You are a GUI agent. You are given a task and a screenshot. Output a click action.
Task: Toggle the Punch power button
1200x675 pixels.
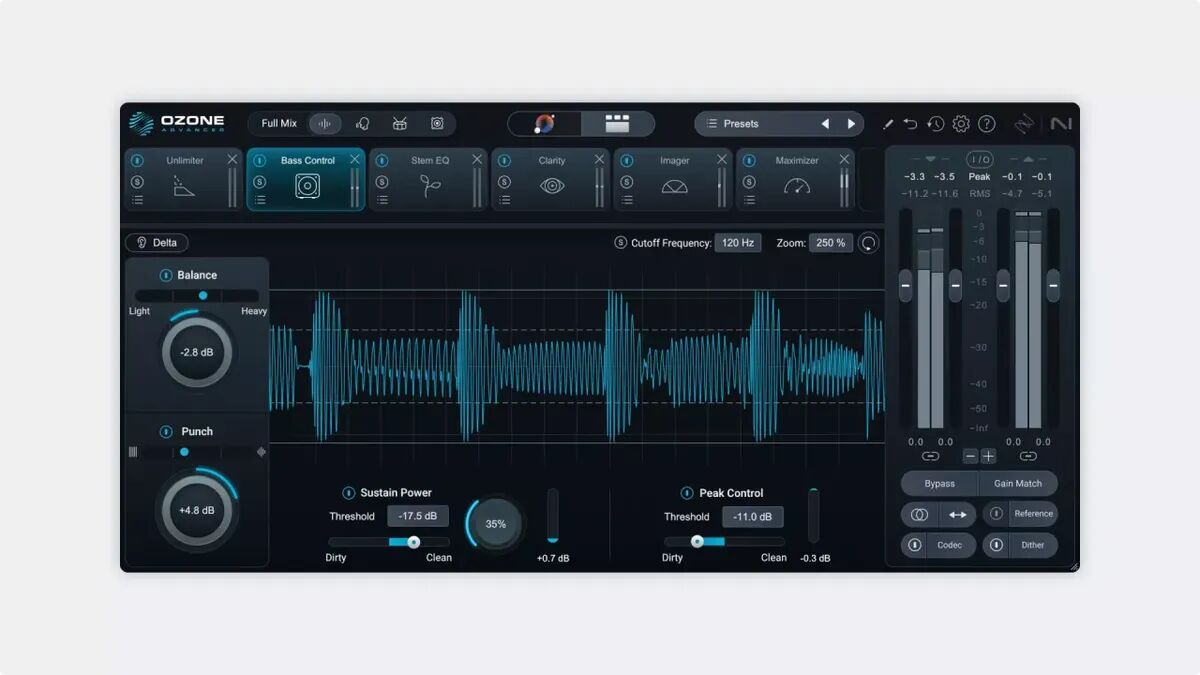[x=166, y=432]
